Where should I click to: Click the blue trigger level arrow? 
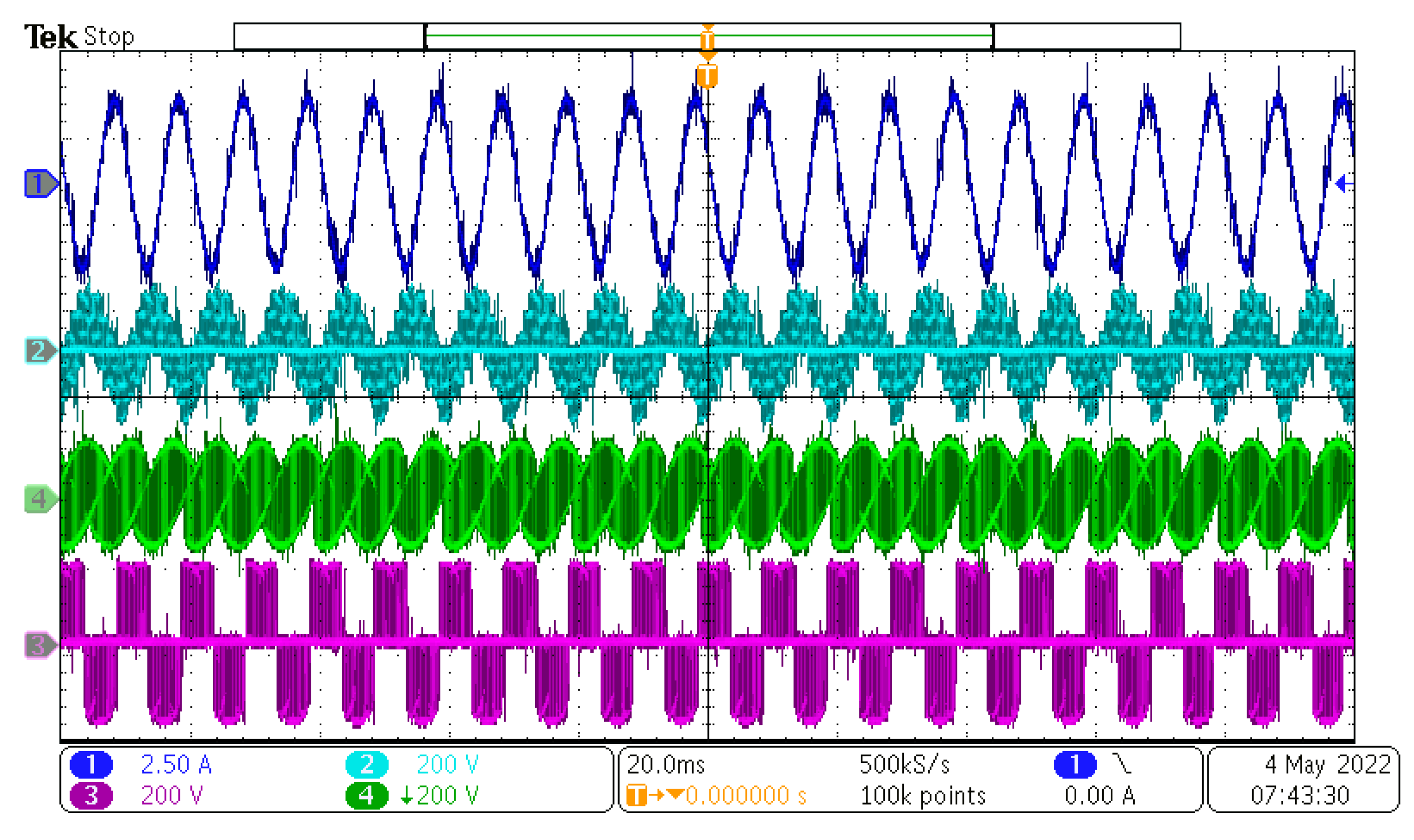1345,183
